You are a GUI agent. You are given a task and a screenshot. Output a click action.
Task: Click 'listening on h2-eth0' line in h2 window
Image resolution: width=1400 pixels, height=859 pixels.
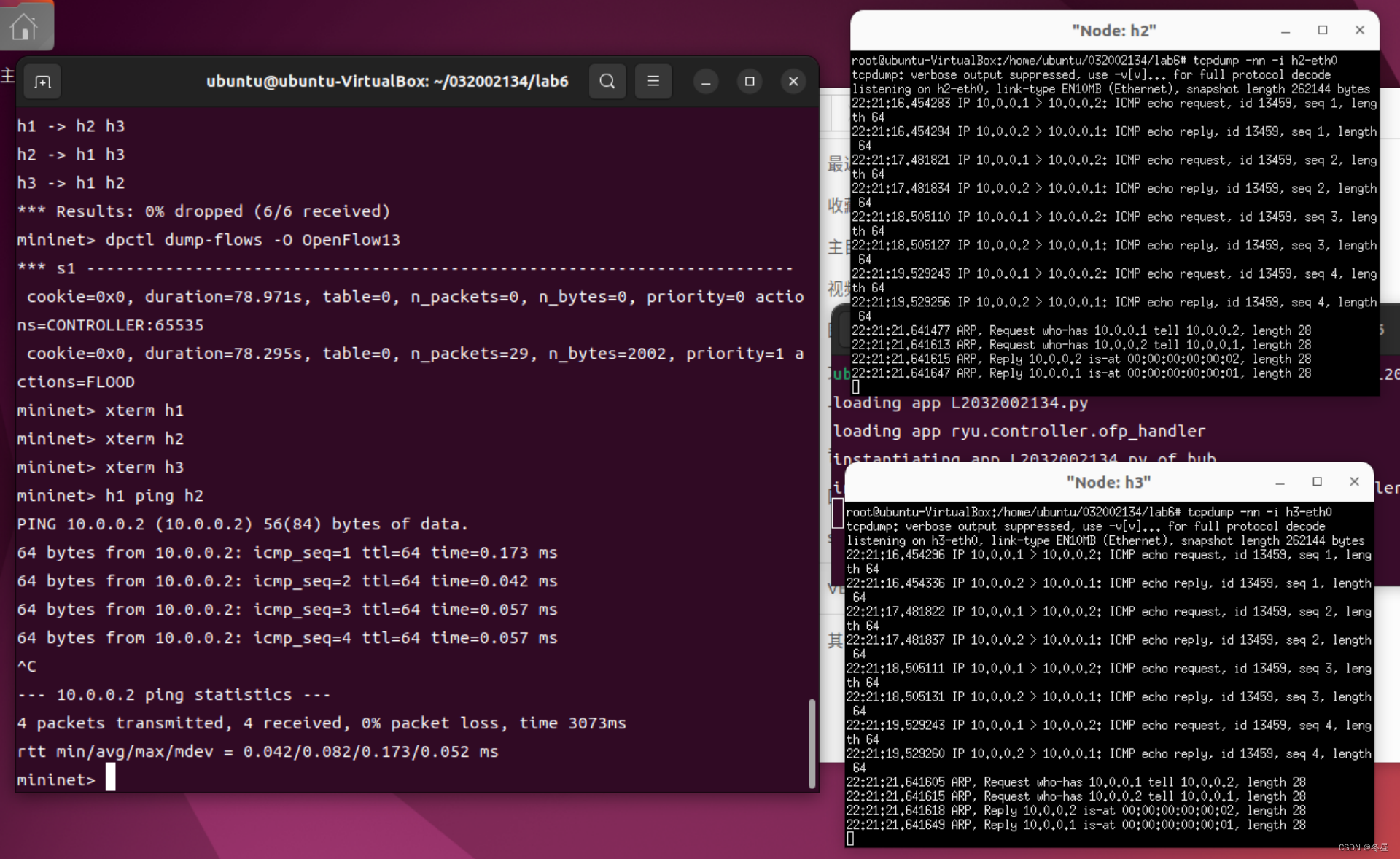(x=1111, y=89)
